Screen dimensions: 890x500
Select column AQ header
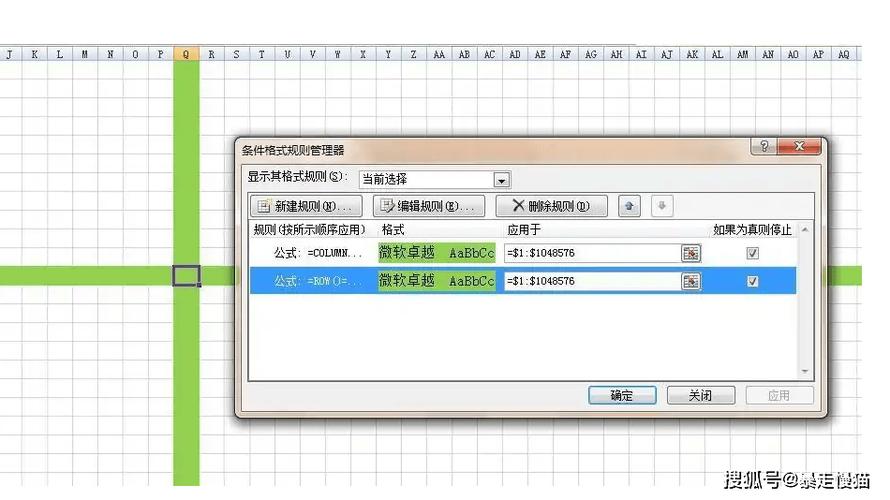click(x=844, y=54)
